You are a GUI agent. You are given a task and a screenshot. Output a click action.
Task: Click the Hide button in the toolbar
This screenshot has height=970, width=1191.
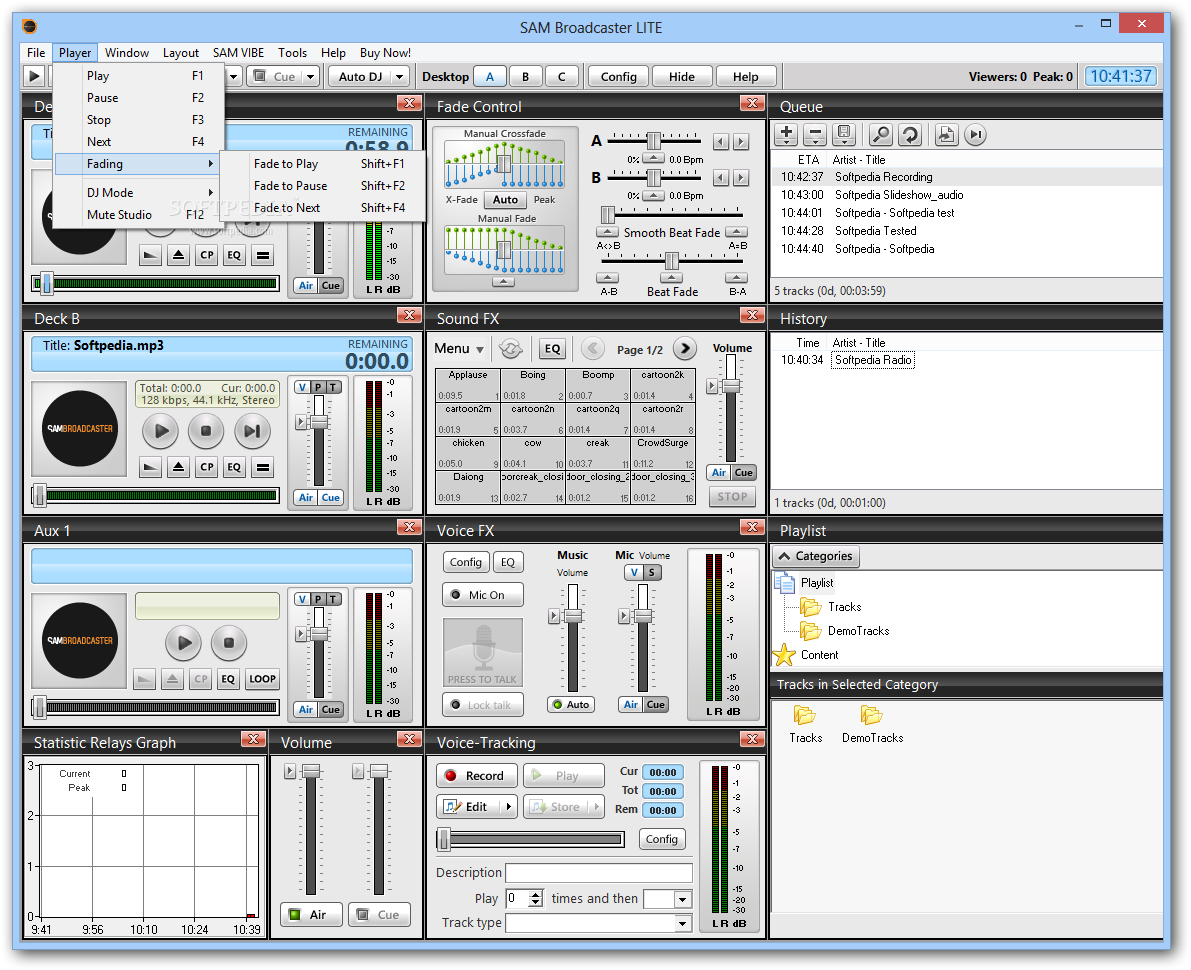click(x=681, y=77)
